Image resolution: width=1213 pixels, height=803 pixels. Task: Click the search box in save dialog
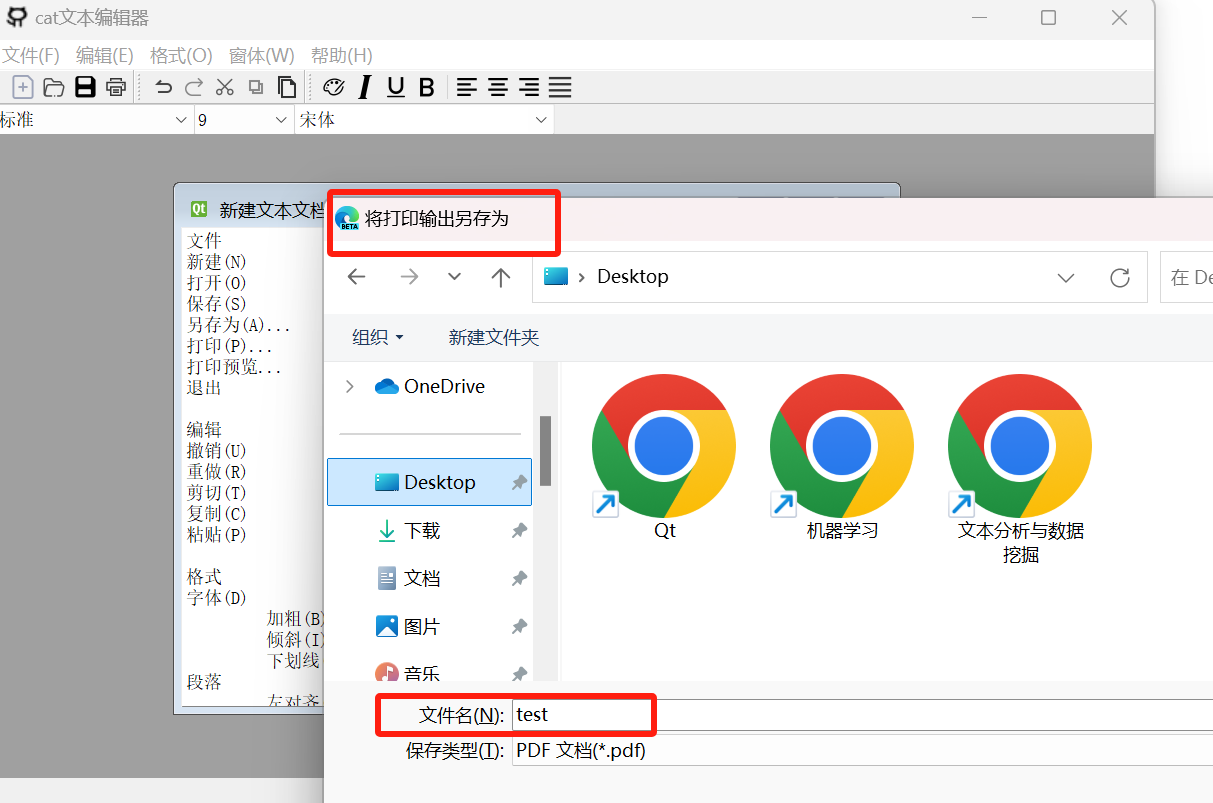pyautogui.click(x=1188, y=277)
